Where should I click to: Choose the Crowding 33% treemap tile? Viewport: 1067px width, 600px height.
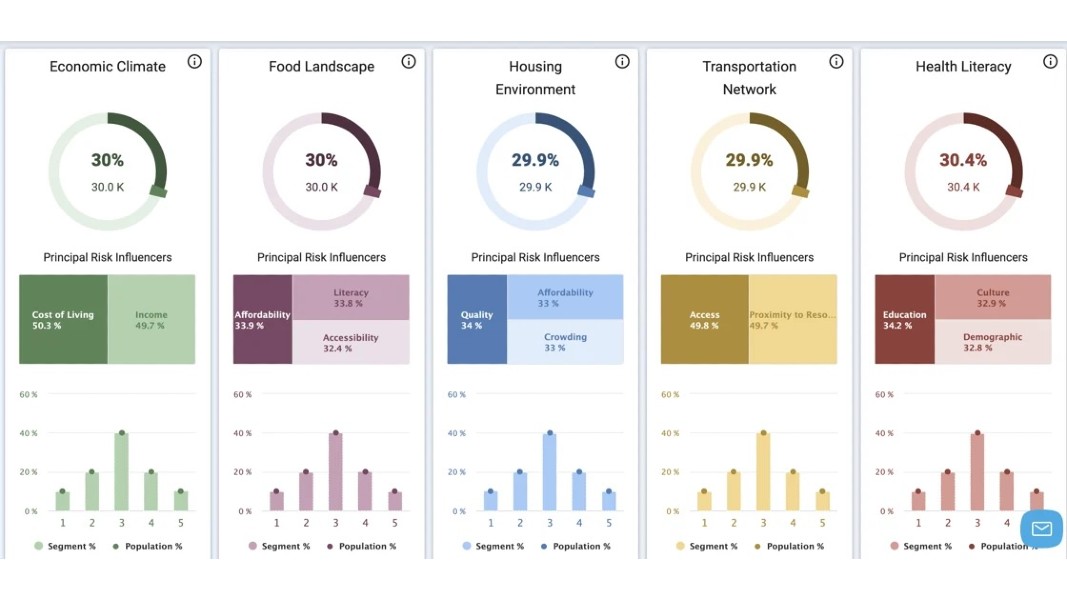click(x=565, y=342)
